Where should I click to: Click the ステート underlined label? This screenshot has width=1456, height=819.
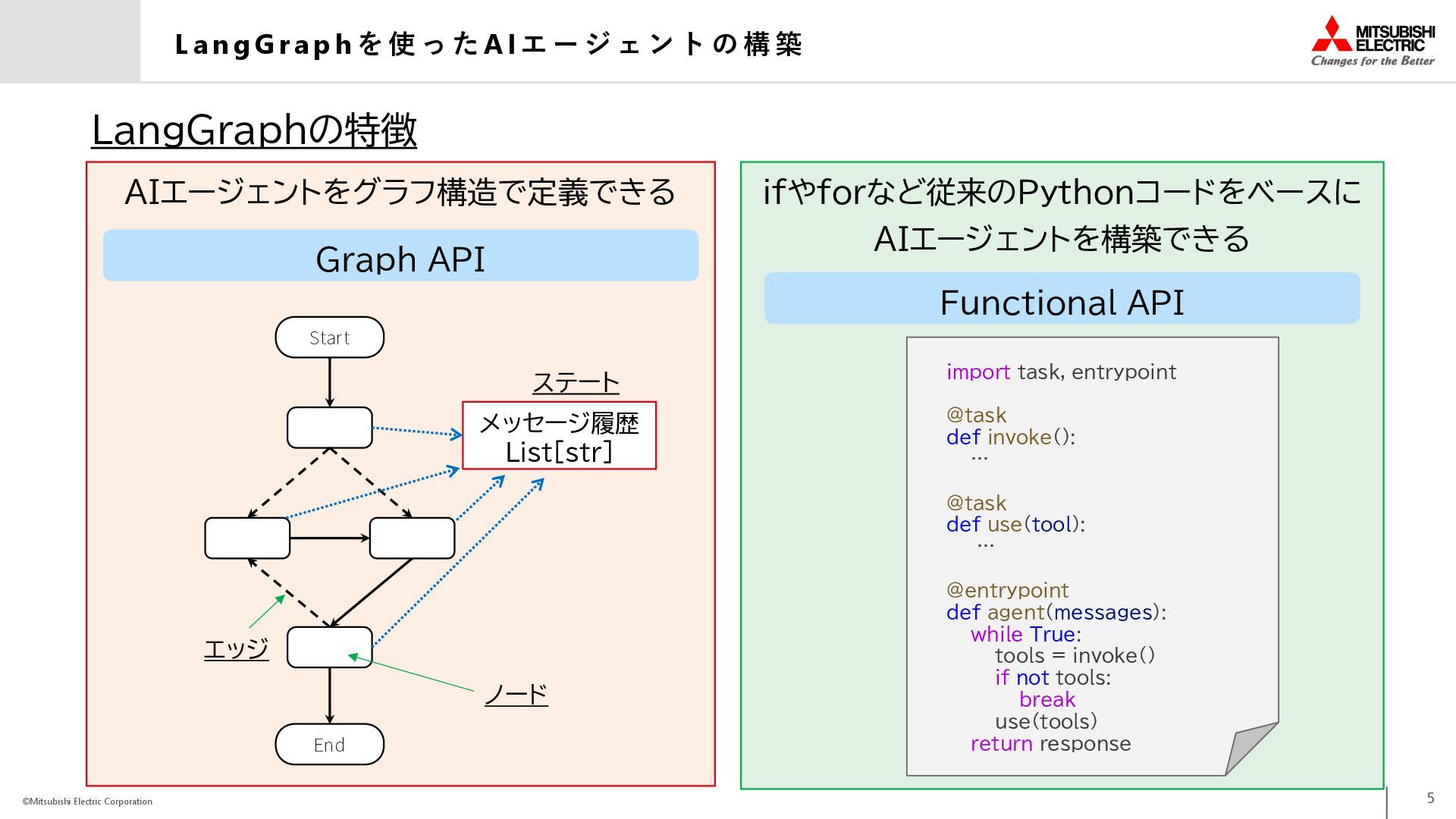pyautogui.click(x=576, y=382)
